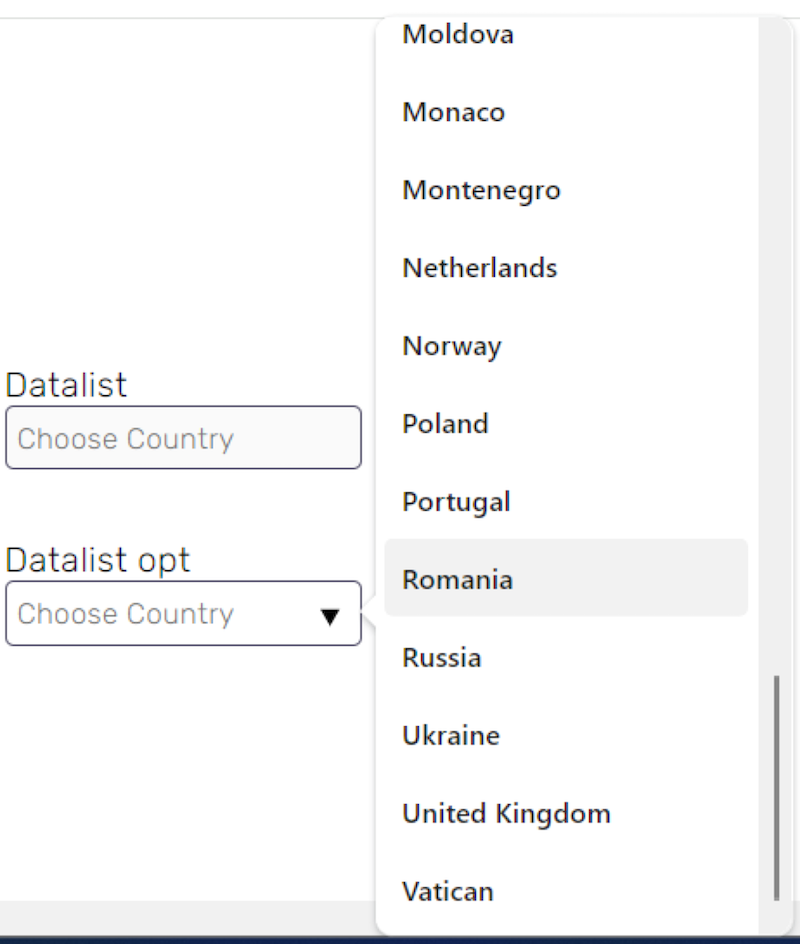The image size is (800, 944).
Task: Click the Datalist label text
Action: coord(66,385)
